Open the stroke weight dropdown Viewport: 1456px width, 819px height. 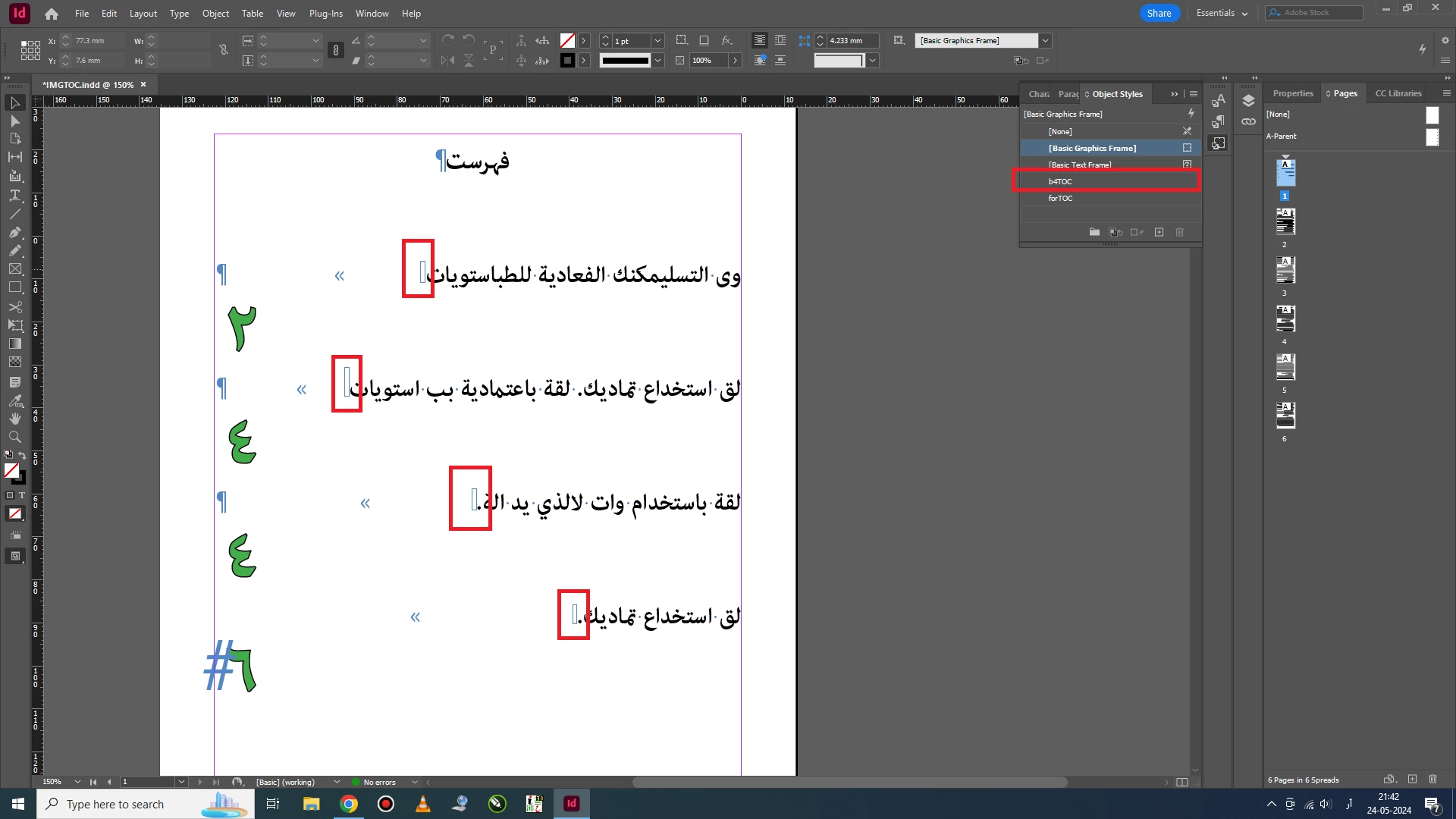[x=657, y=41]
